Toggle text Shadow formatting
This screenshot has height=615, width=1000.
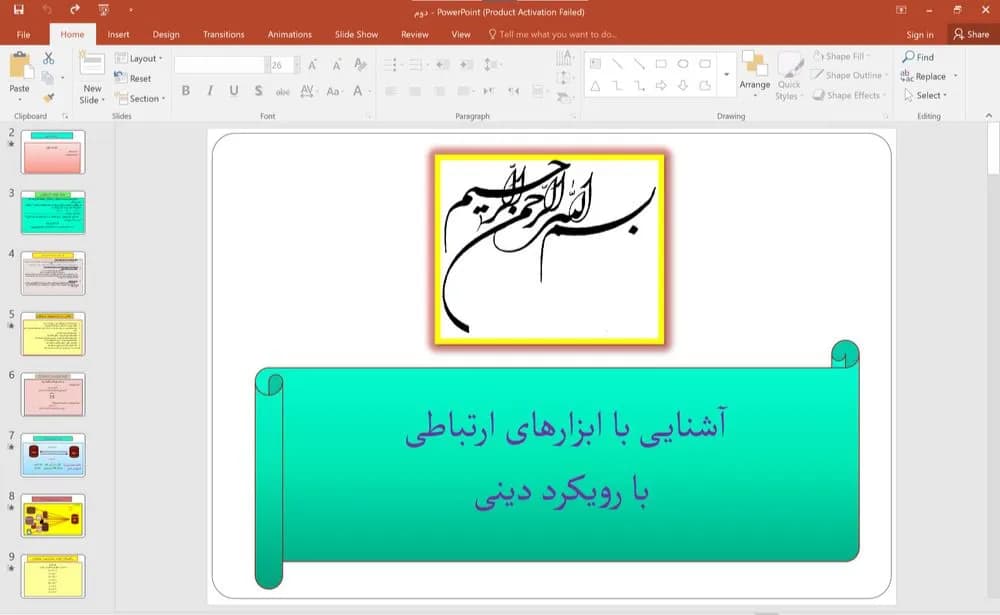click(x=258, y=91)
